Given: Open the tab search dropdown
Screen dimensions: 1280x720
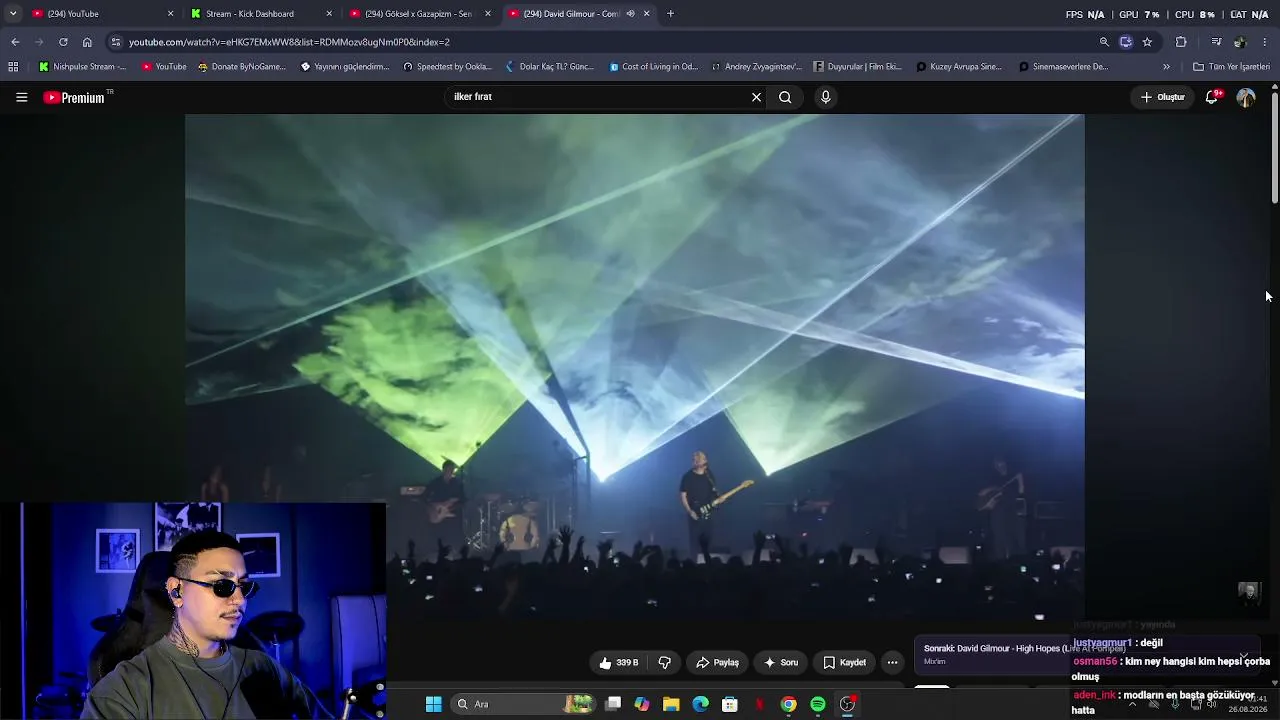Looking at the screenshot, I should pyautogui.click(x=12, y=14).
